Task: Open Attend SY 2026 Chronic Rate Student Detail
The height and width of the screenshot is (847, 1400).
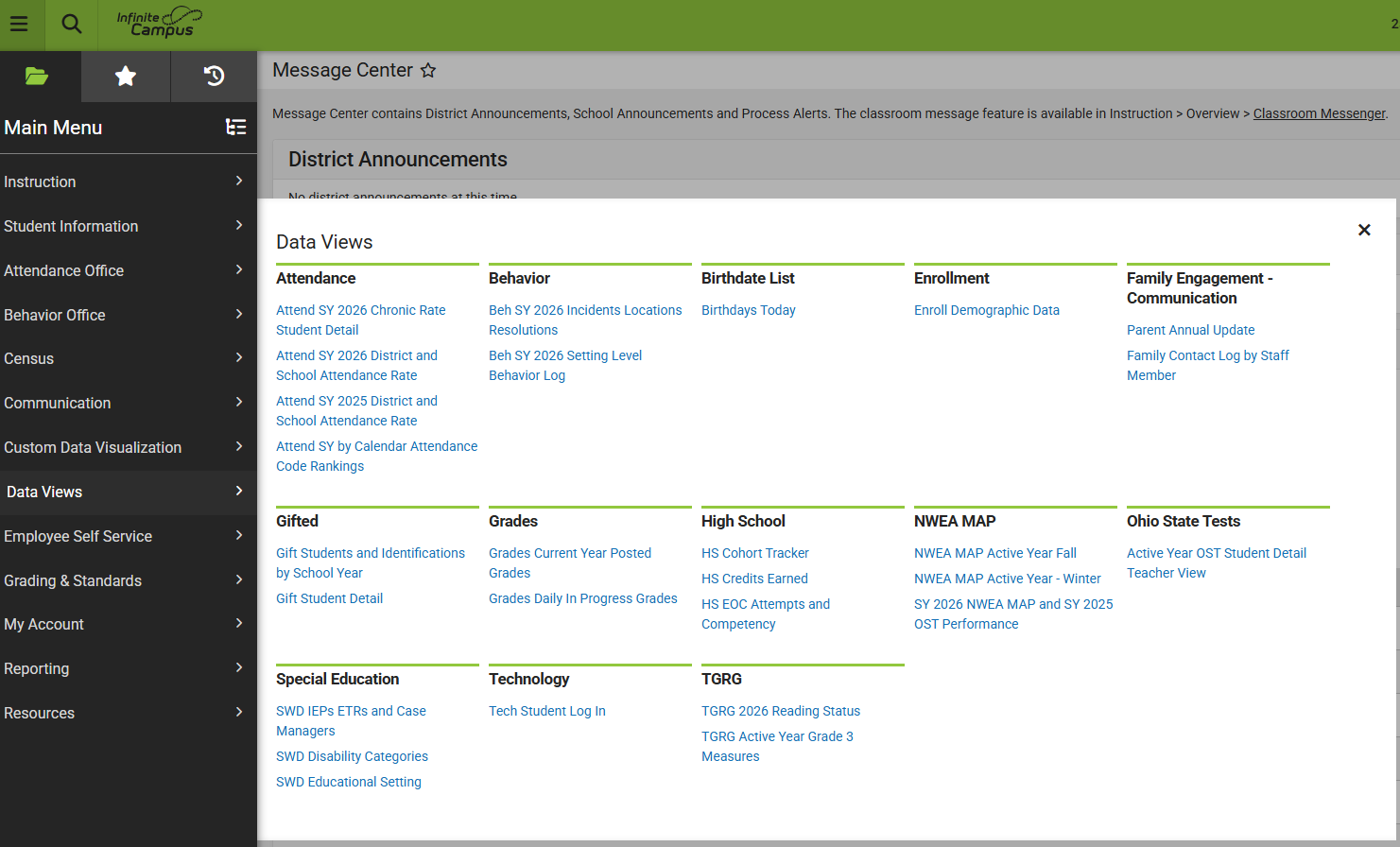Action: pyautogui.click(x=361, y=320)
